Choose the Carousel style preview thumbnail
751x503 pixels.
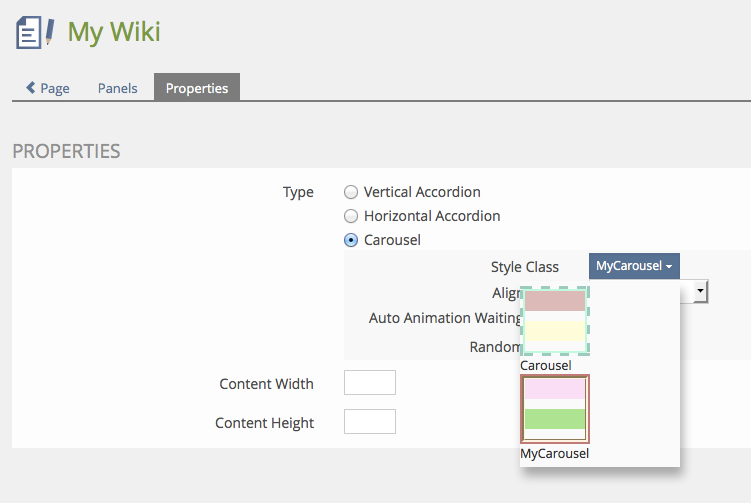click(x=555, y=320)
